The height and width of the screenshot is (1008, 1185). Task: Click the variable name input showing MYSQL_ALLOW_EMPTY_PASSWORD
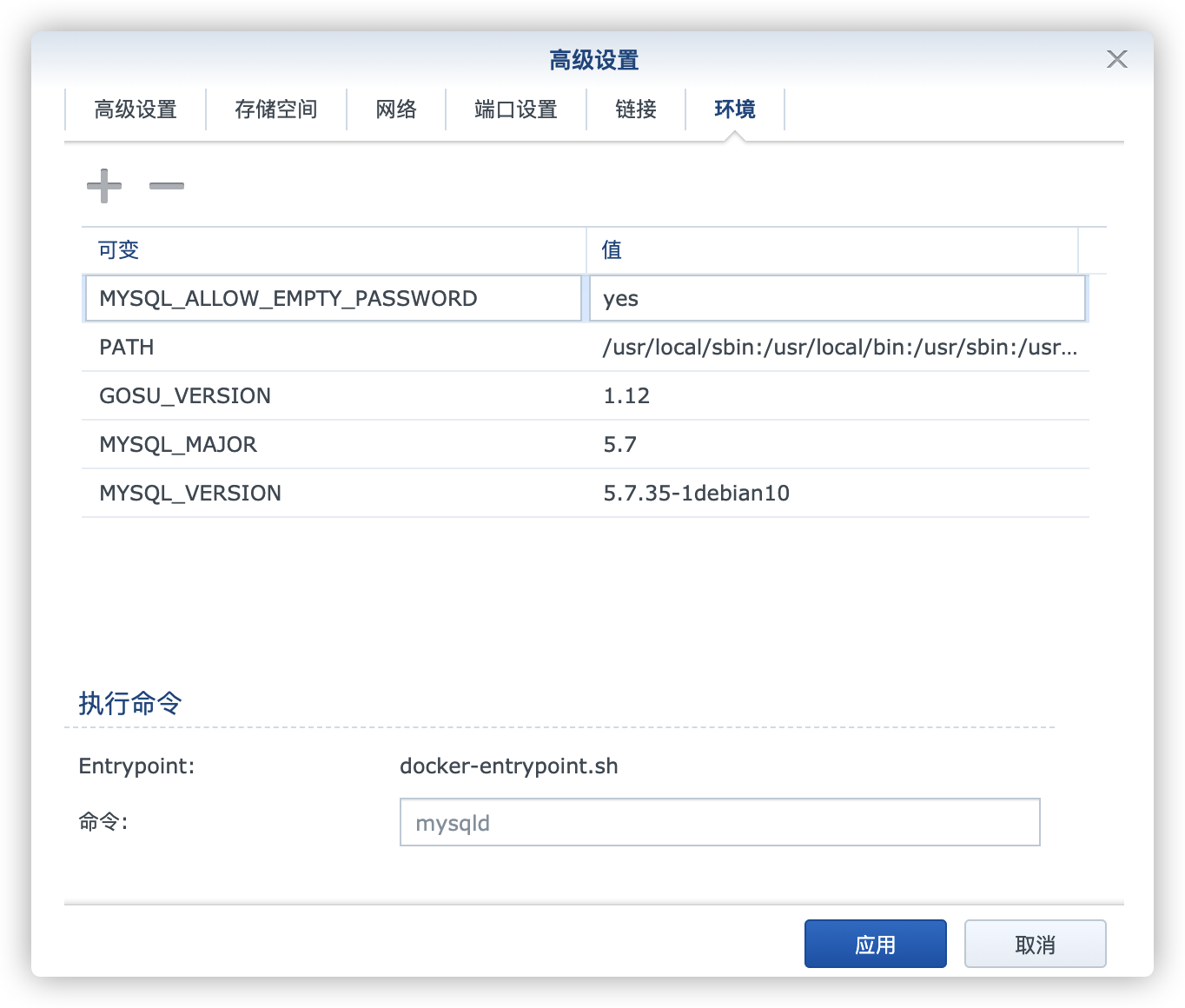pos(333,298)
